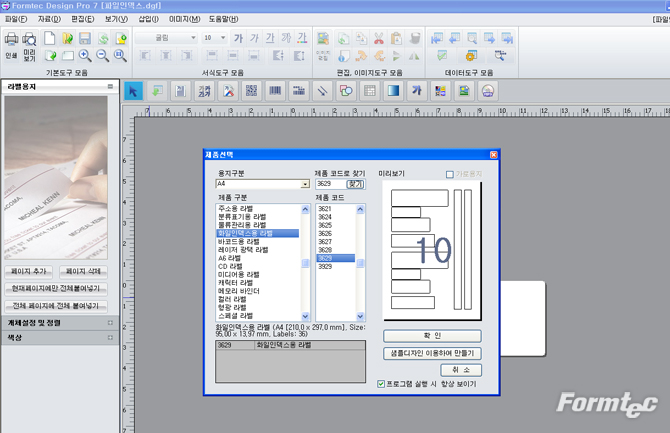Select the gradient fill tool
670x433 pixels.
(x=393, y=91)
